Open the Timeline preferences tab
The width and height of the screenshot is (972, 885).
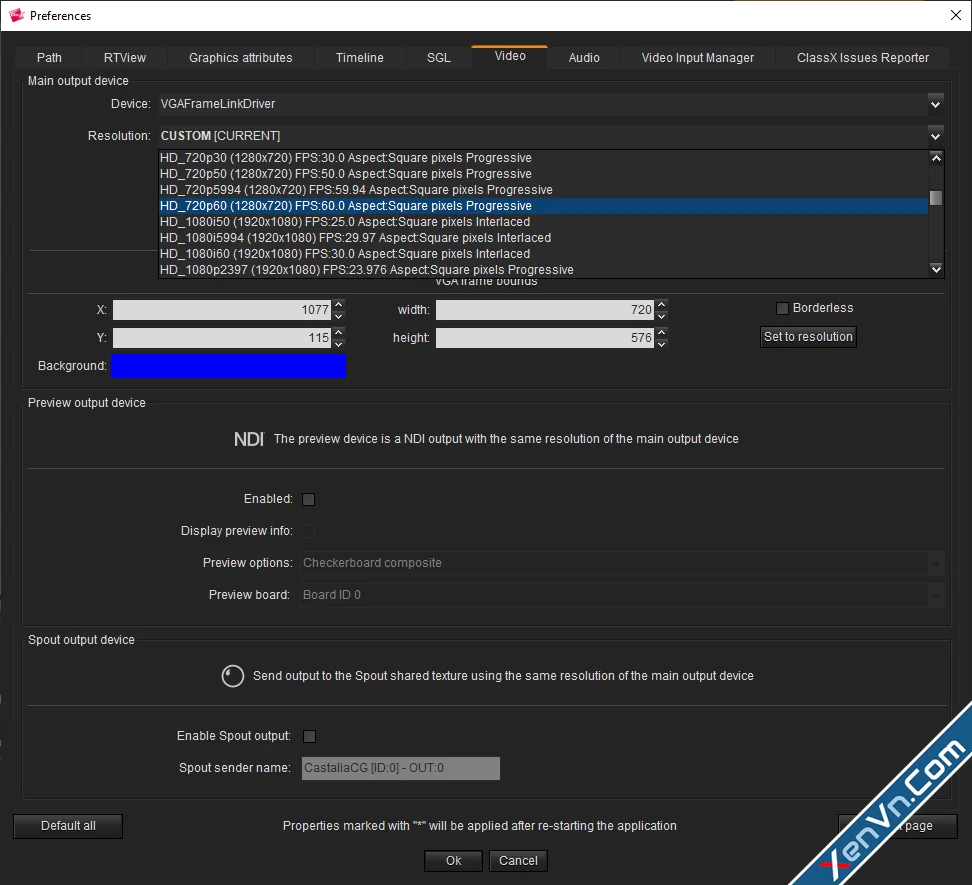[x=360, y=58]
